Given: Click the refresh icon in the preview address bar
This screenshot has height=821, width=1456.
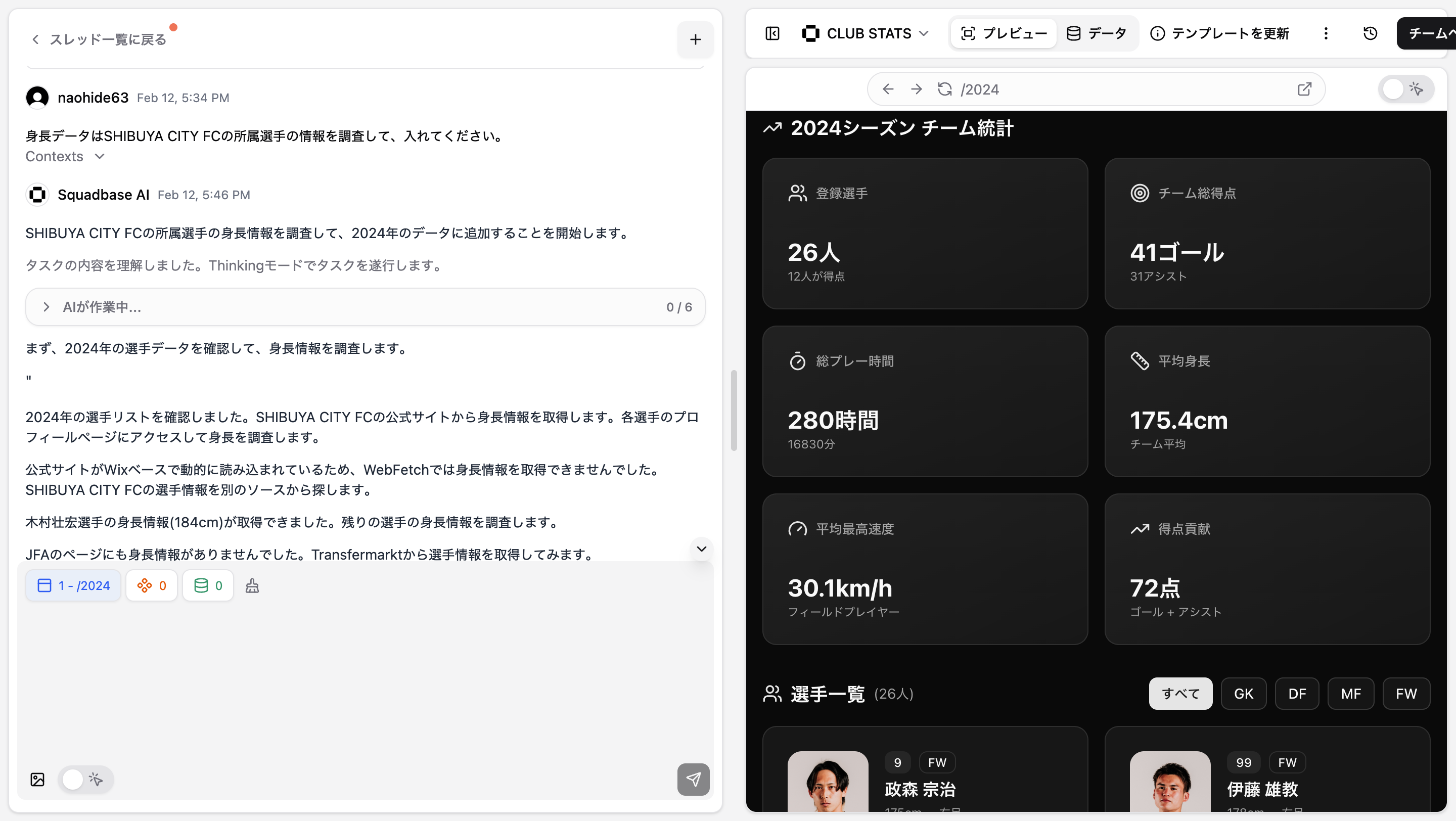Looking at the screenshot, I should click(x=944, y=88).
